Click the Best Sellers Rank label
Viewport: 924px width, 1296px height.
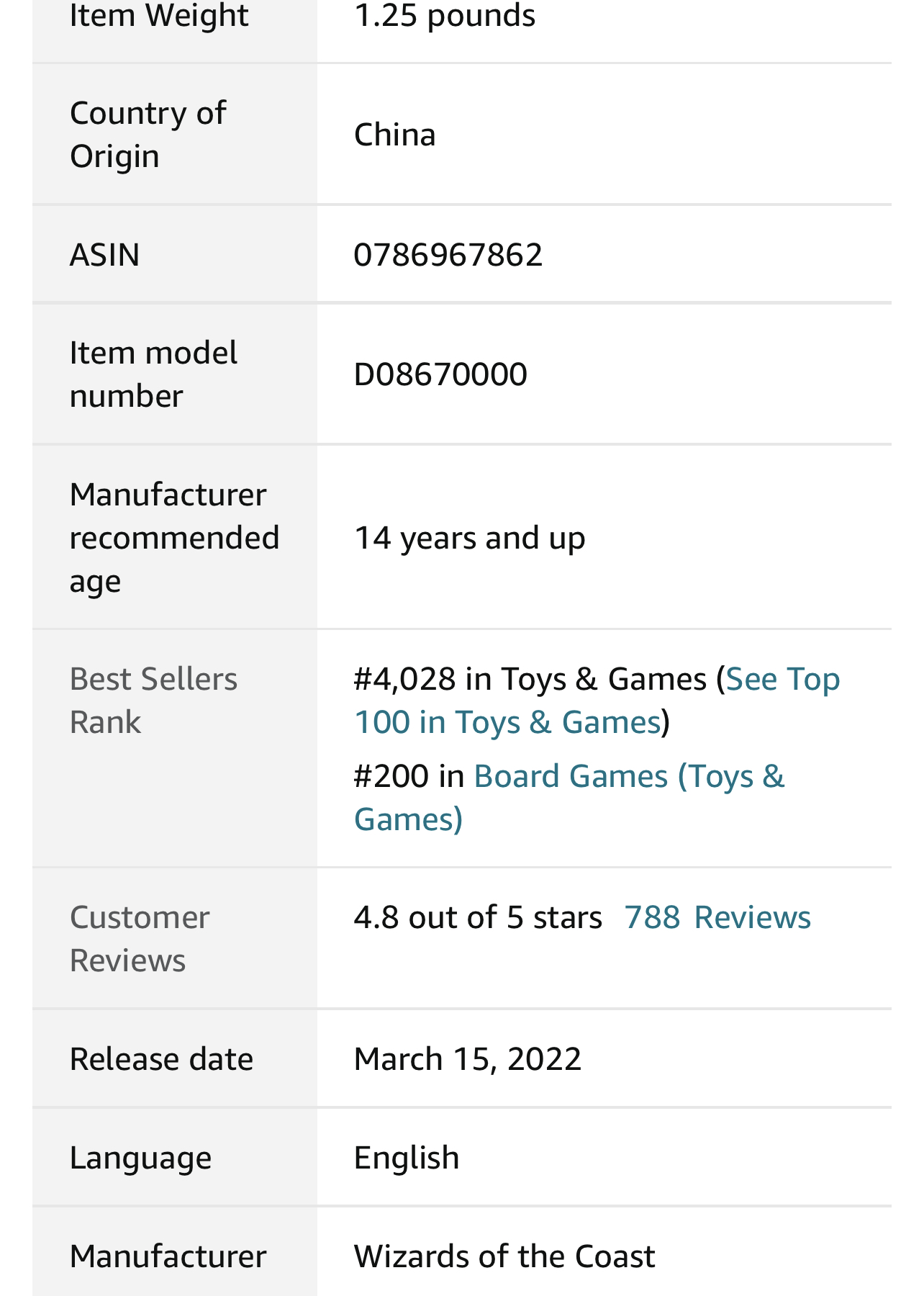coord(153,701)
